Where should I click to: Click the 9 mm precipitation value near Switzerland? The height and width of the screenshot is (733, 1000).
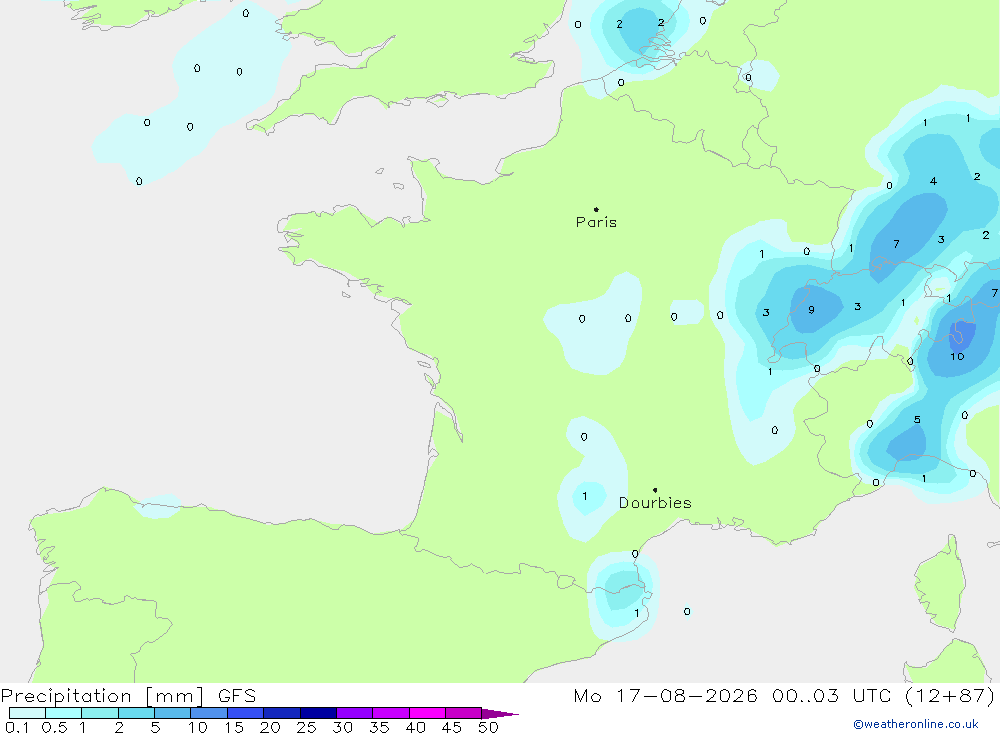(811, 310)
